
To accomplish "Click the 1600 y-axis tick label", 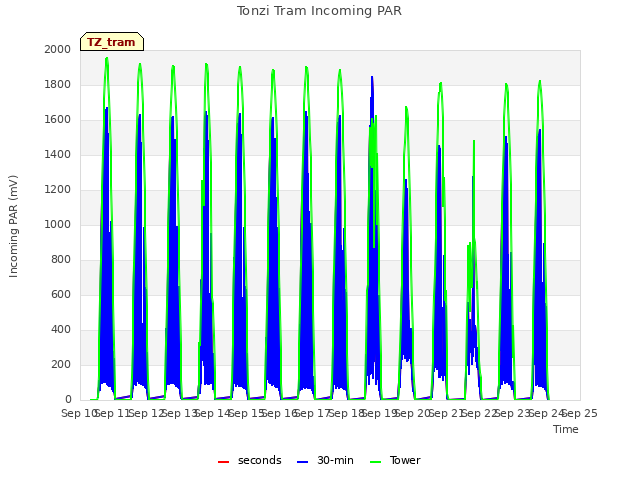I will 58,120.
